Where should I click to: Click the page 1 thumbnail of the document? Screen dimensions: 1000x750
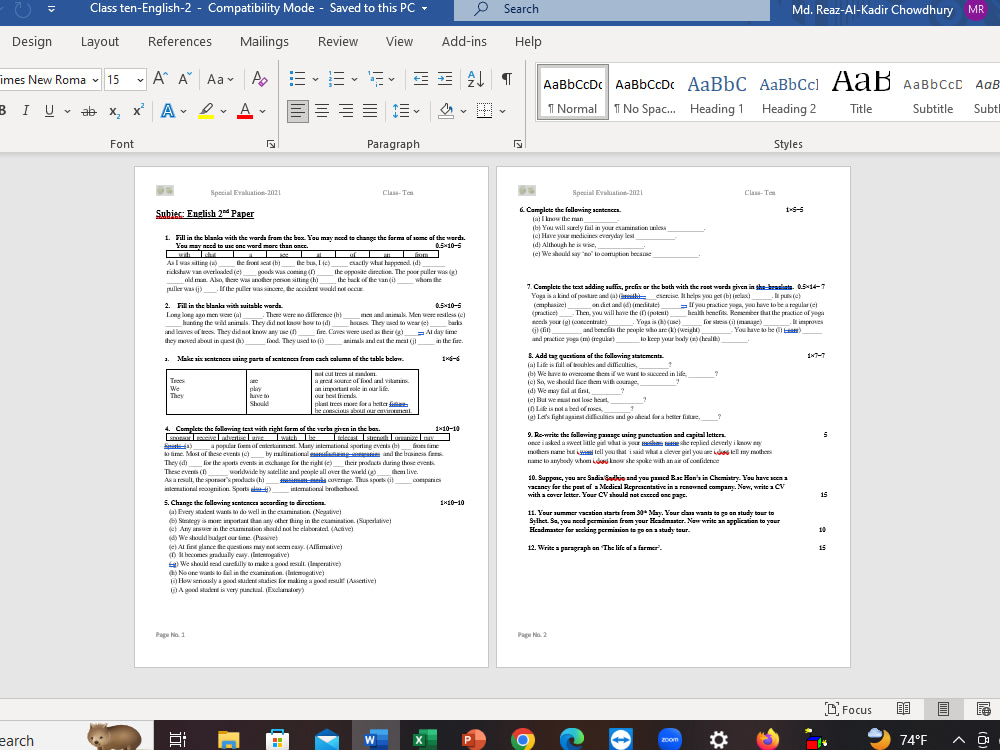point(311,417)
